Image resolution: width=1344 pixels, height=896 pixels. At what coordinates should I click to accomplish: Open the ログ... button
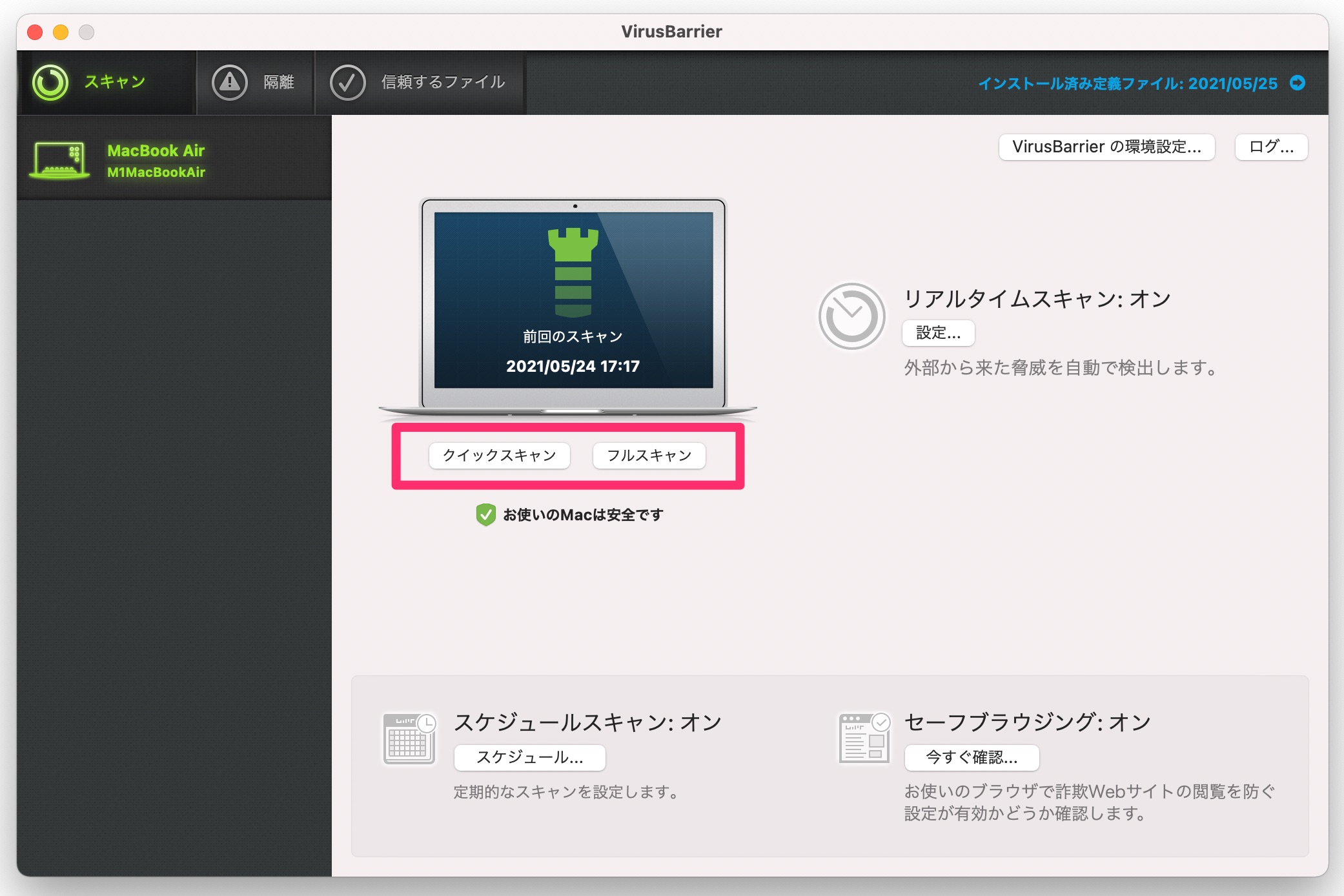click(1272, 147)
